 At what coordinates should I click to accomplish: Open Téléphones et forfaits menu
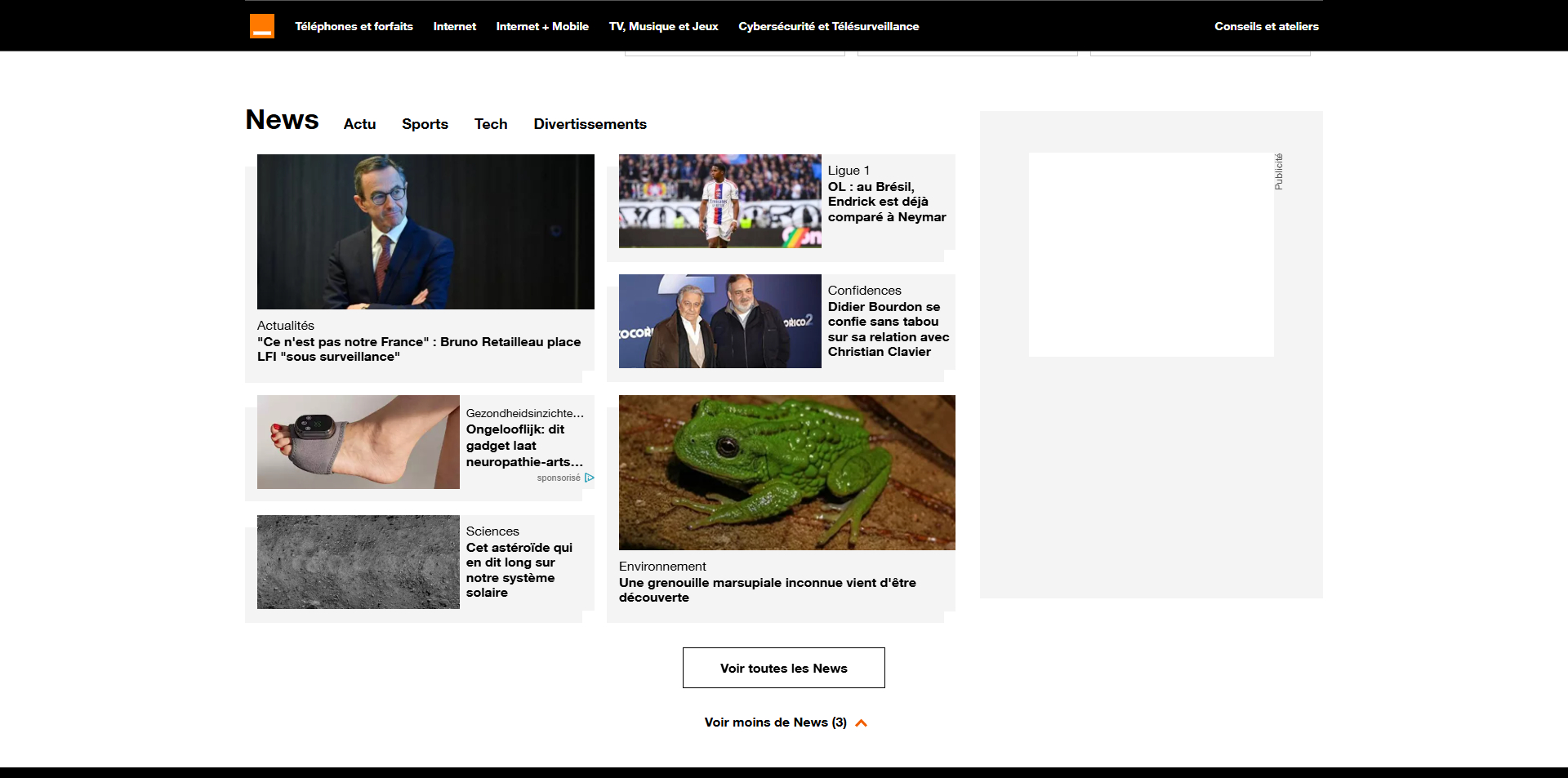tap(354, 26)
